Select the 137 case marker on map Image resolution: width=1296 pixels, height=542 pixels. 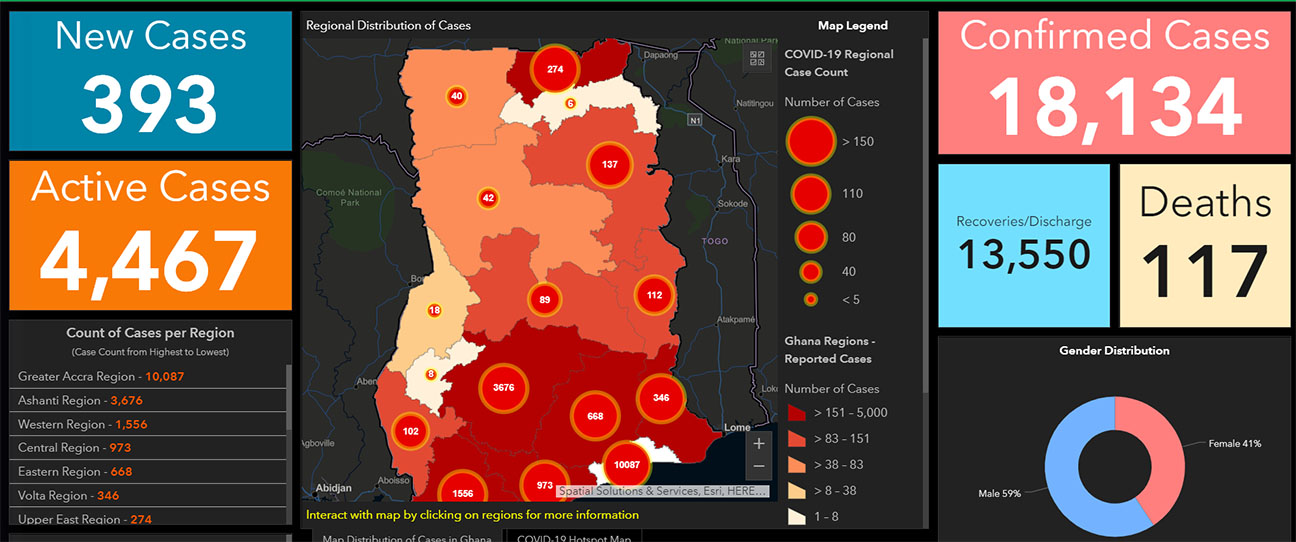[x=610, y=164]
